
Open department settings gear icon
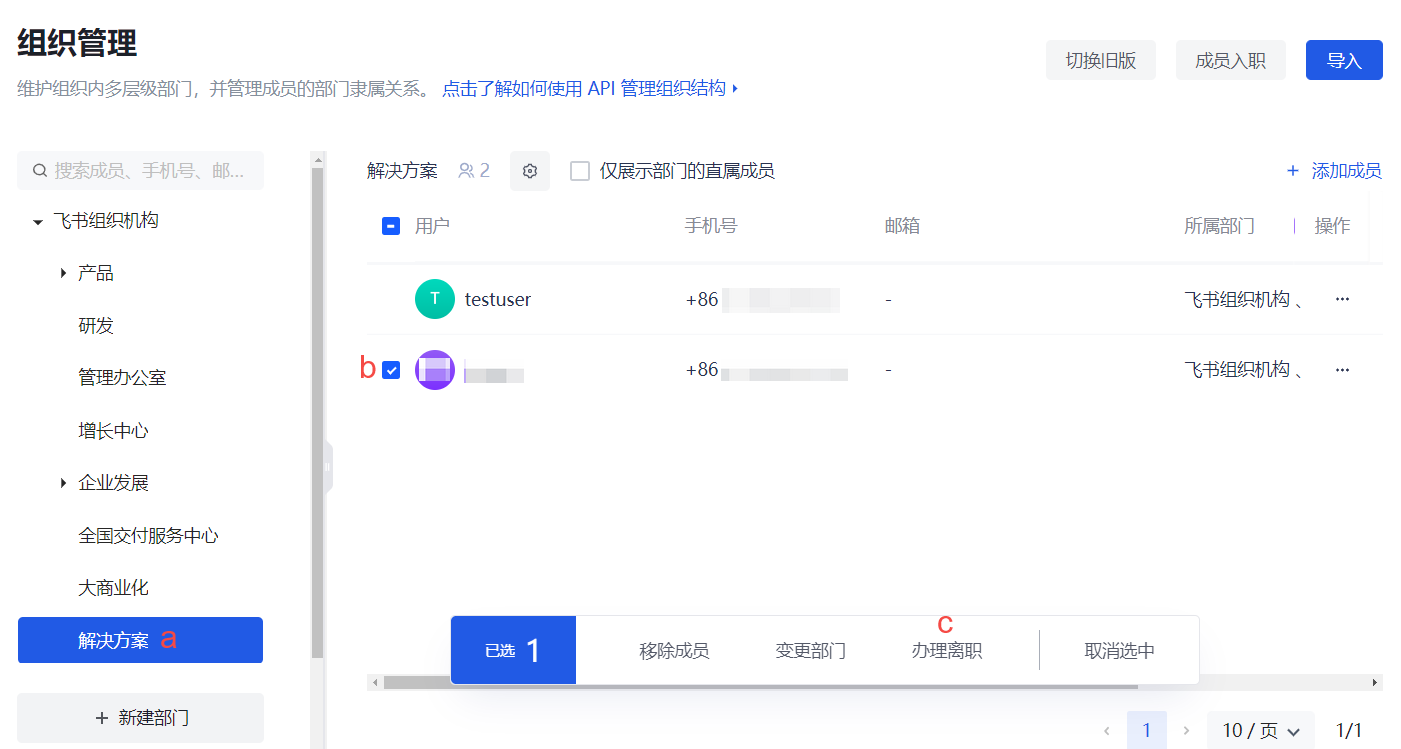click(x=530, y=171)
